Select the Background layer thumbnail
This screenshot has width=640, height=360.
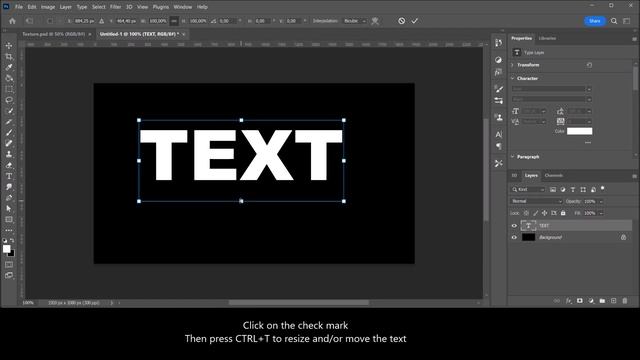[x=528, y=237]
